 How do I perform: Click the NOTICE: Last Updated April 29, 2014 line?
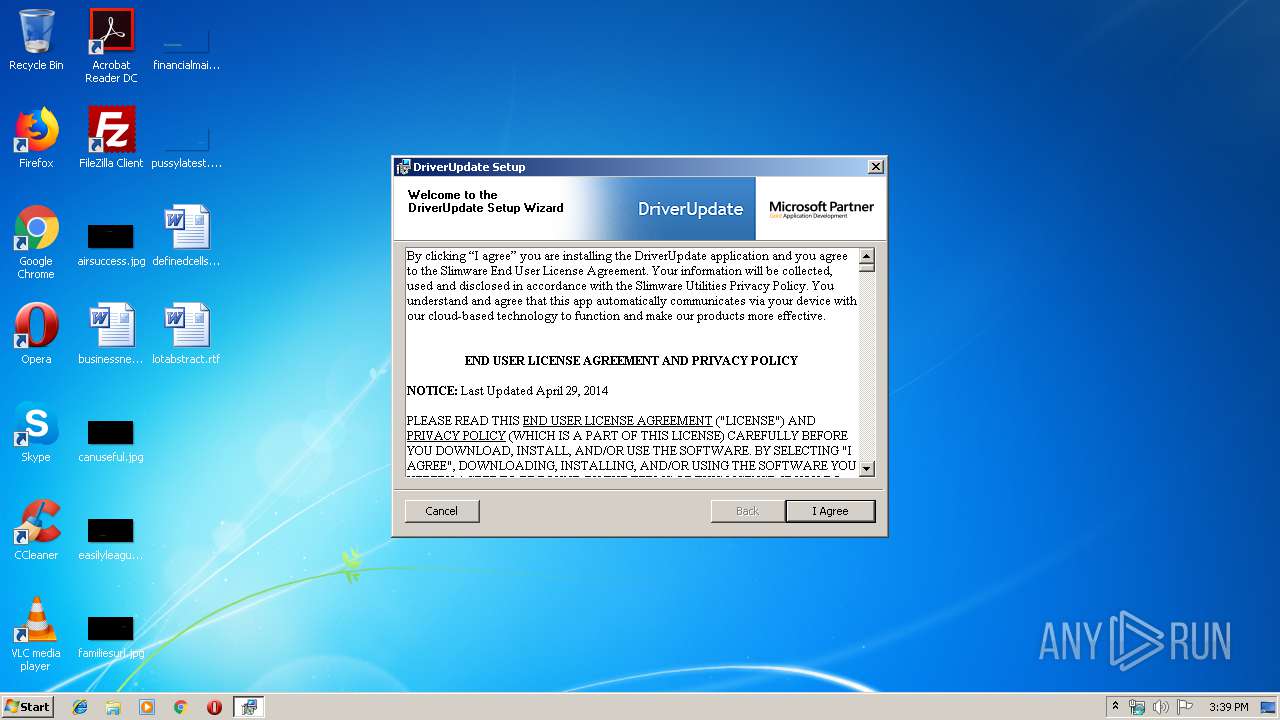(507, 391)
